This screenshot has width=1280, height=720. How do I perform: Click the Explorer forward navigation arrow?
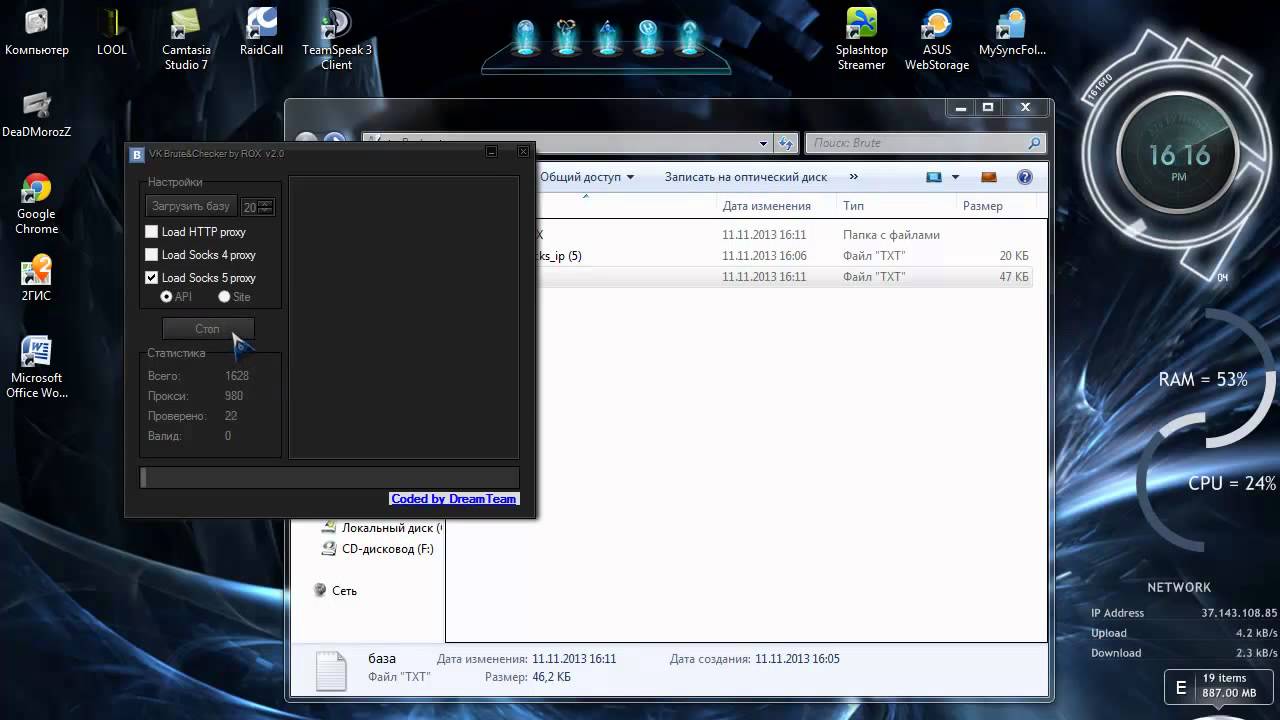click(336, 143)
